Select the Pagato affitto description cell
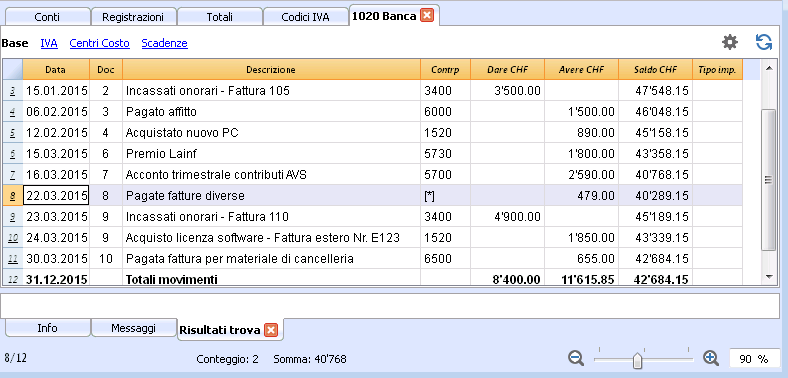The image size is (788, 378). click(271, 112)
